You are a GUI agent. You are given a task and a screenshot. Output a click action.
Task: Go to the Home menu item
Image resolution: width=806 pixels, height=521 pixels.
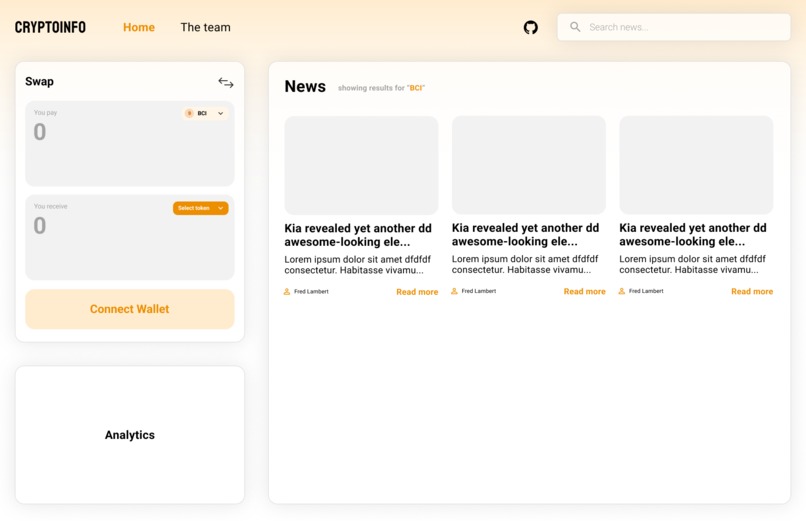(x=139, y=27)
